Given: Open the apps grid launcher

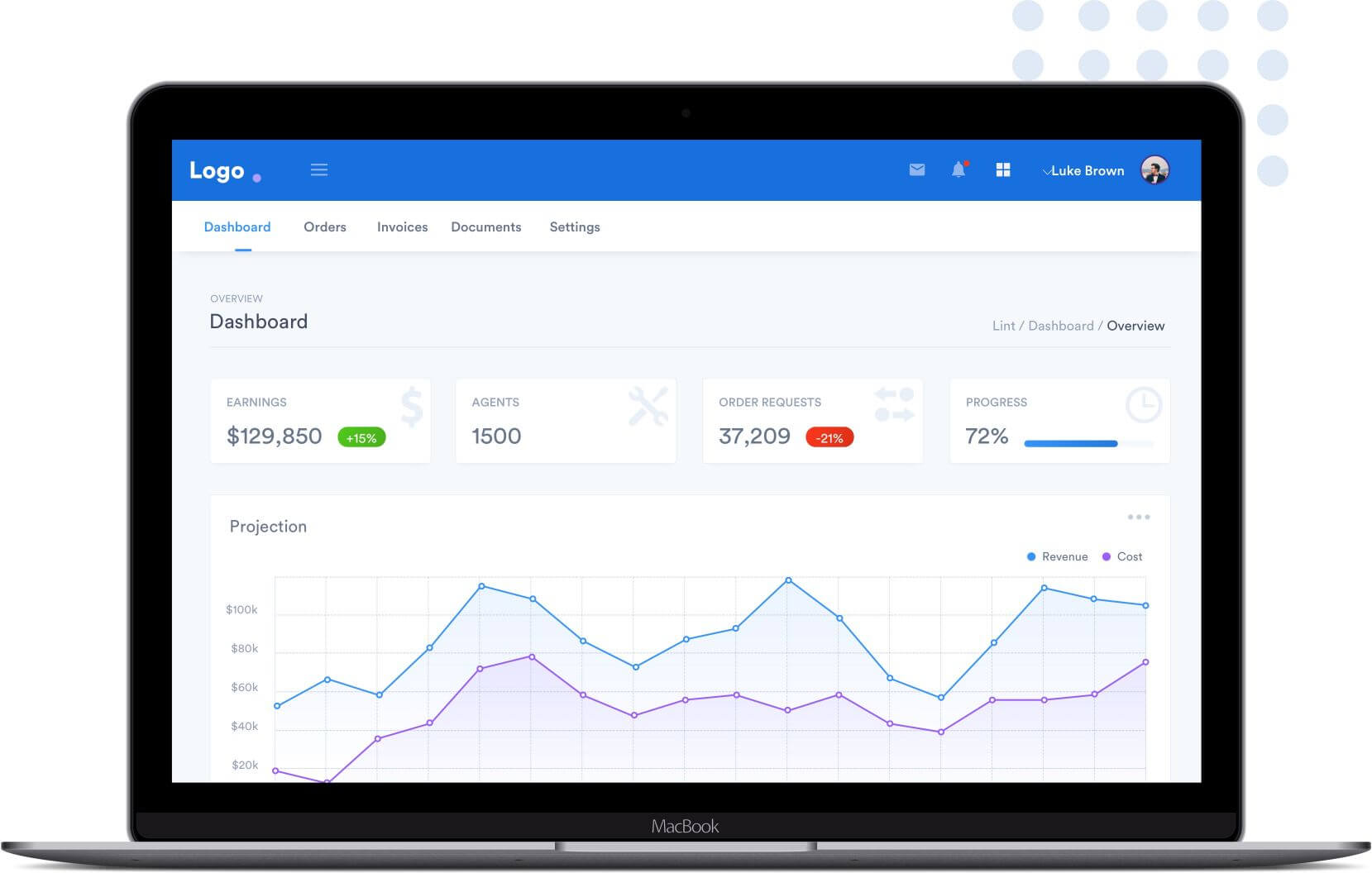Looking at the screenshot, I should pos(1003,169).
